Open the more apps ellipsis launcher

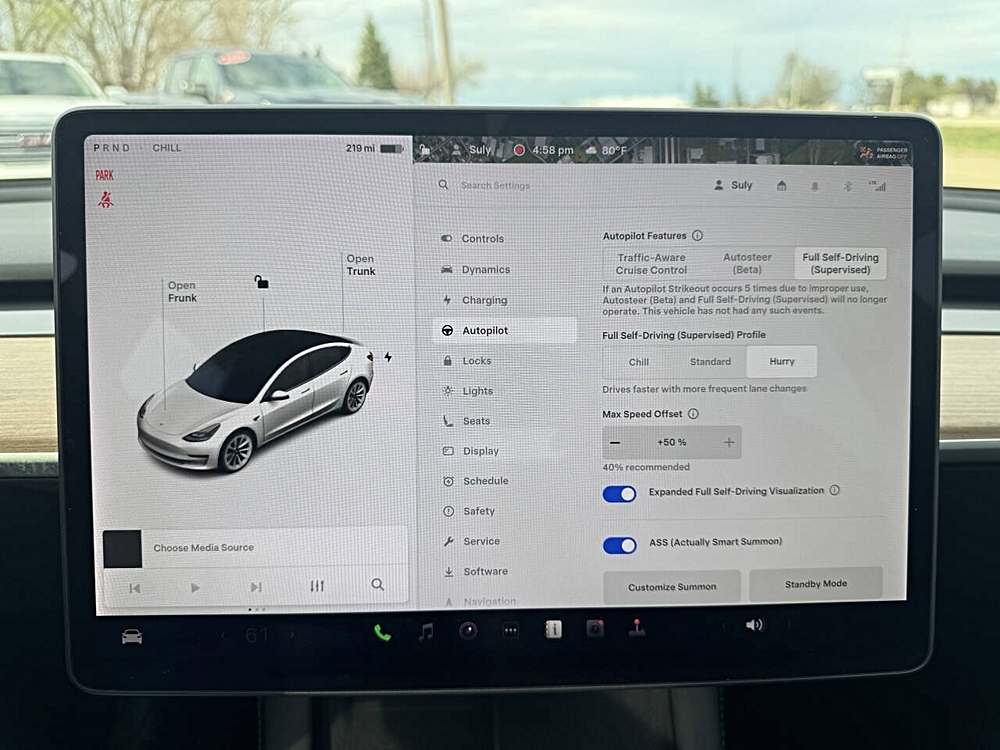(511, 631)
